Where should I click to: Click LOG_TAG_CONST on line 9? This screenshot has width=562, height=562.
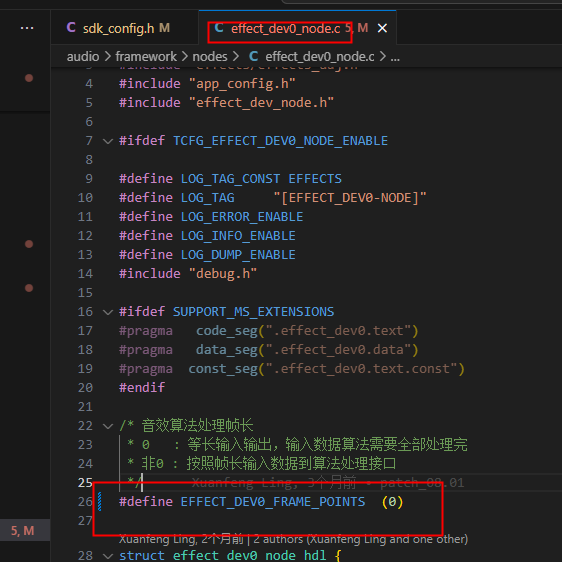coord(230,179)
